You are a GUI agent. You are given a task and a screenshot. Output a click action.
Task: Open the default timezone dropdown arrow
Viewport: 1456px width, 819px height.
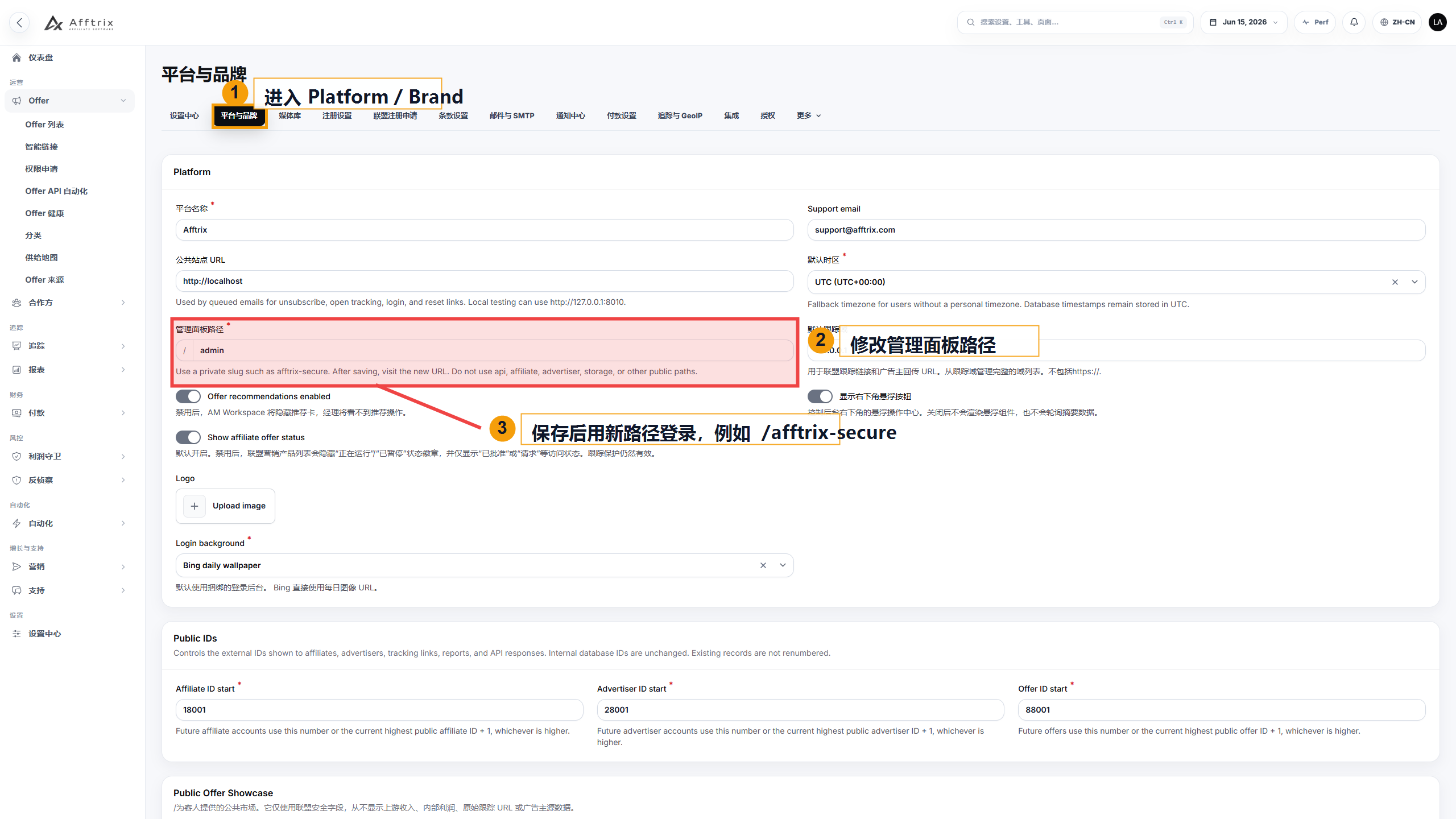(x=1414, y=282)
